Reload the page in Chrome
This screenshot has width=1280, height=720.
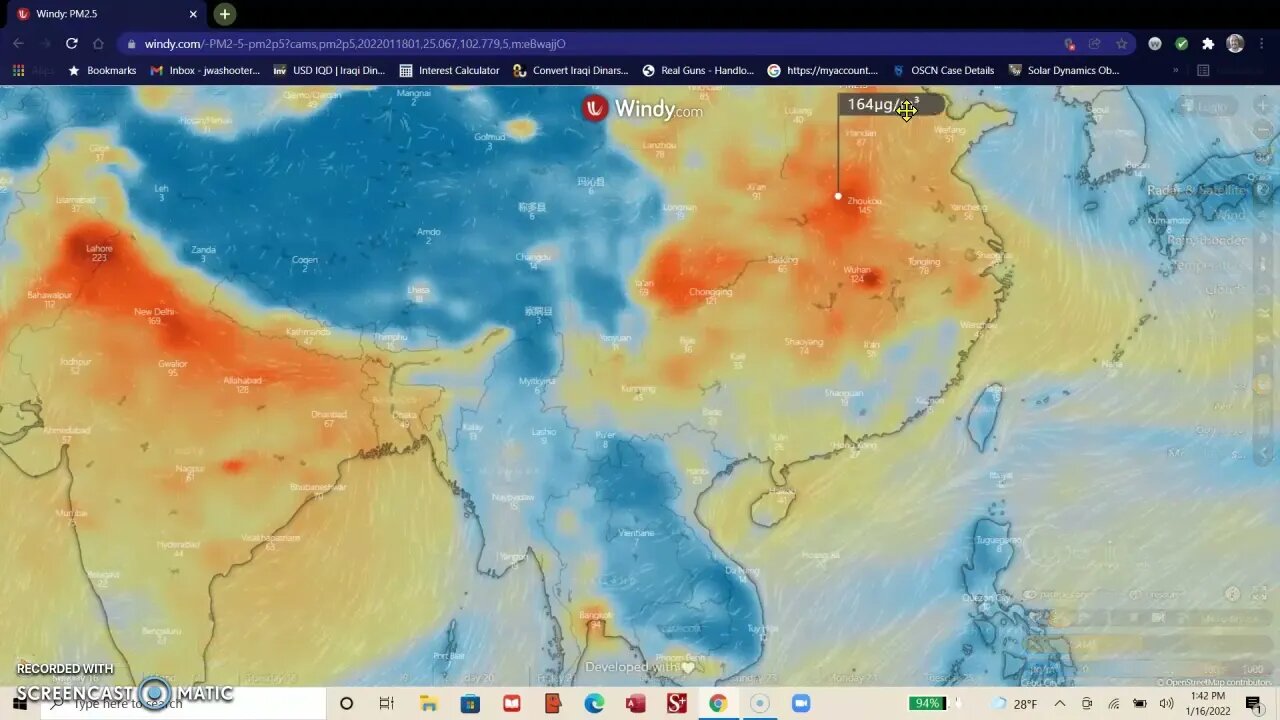click(71, 43)
